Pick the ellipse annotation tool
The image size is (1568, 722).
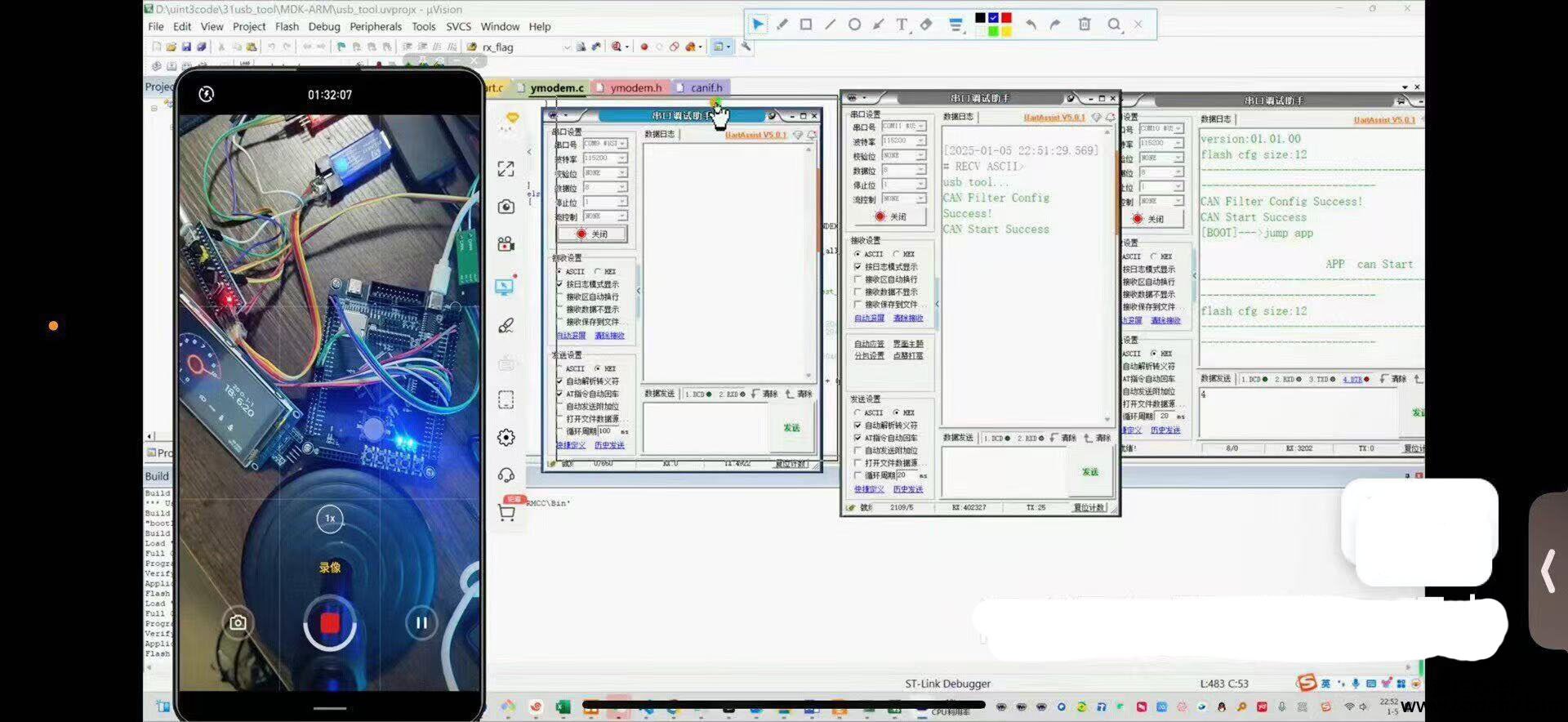click(854, 25)
